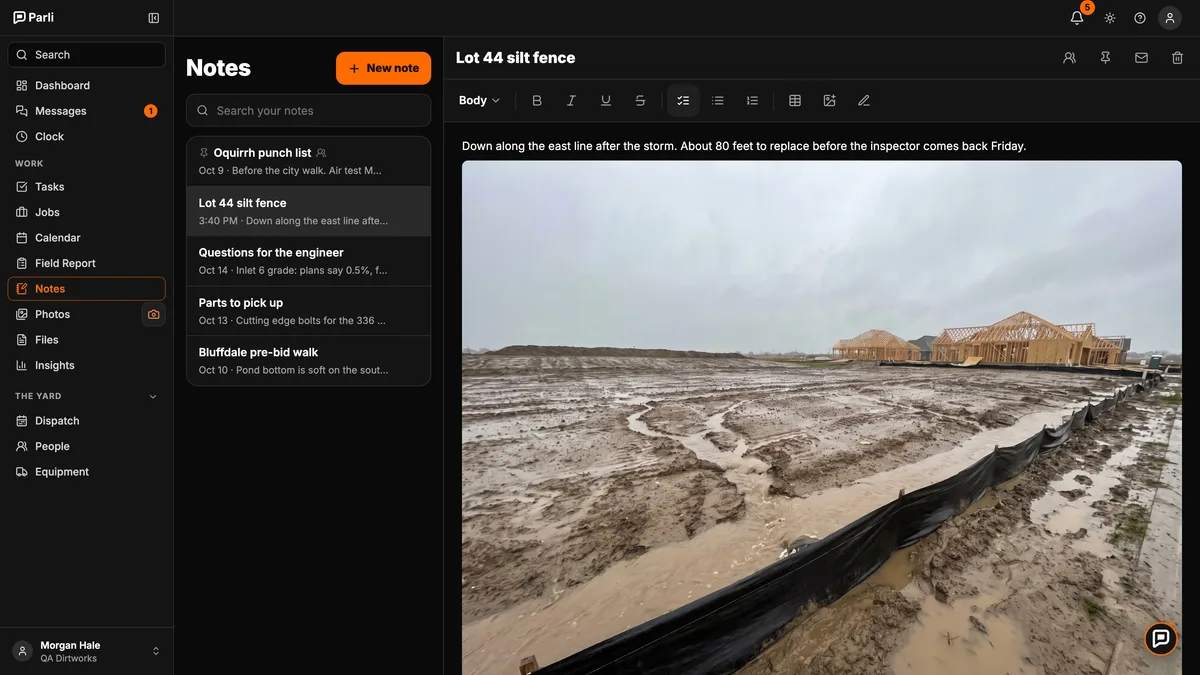Open Oquirrh punch list note

[x=309, y=161]
